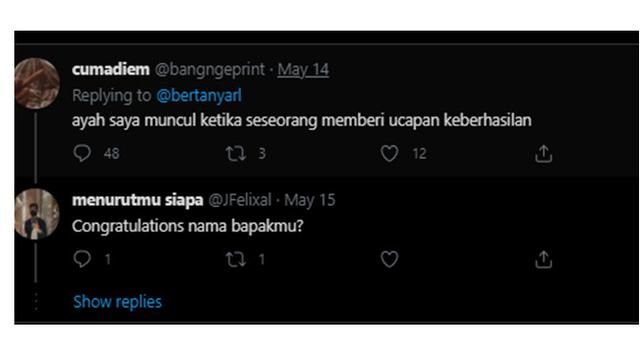The image size is (640, 360).
Task: Open the @bangngeprint handle
Action: (210, 70)
